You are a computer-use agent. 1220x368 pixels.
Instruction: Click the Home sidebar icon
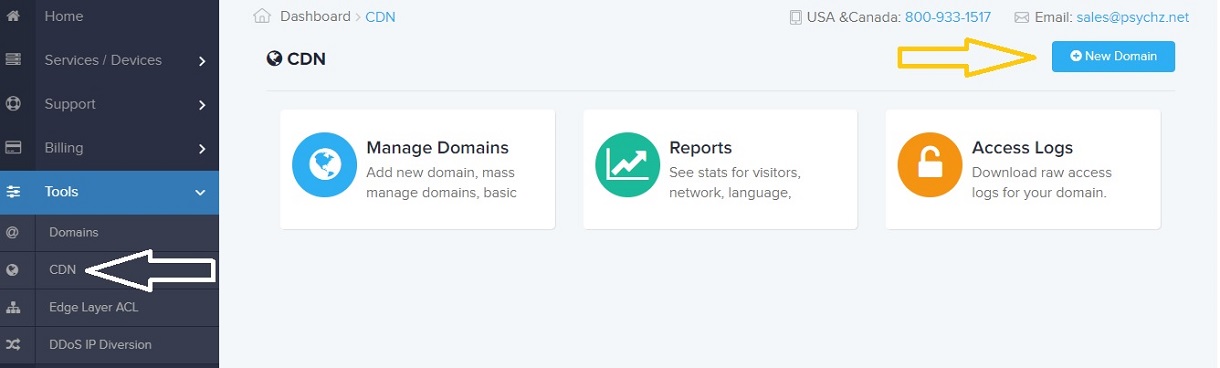pyautogui.click(x=13, y=16)
